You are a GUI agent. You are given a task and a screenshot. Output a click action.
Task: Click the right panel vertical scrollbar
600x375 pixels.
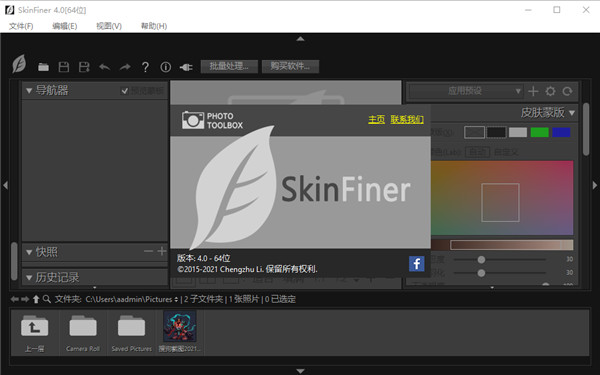(586, 129)
